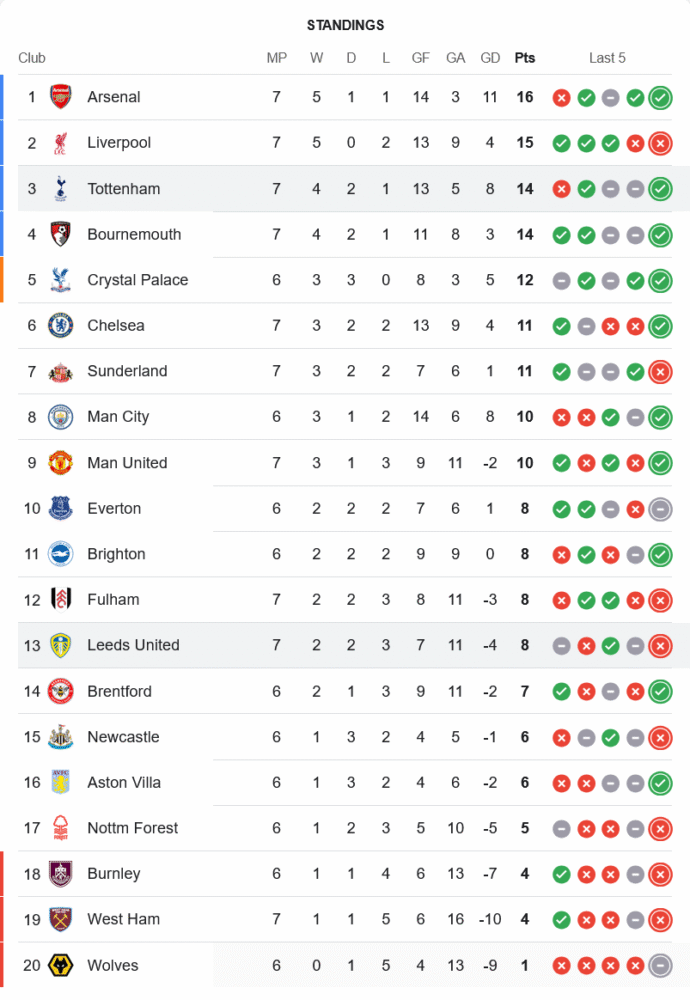The width and height of the screenshot is (690, 1000).
Task: Click the STANDINGS heading
Action: pyautogui.click(x=345, y=25)
